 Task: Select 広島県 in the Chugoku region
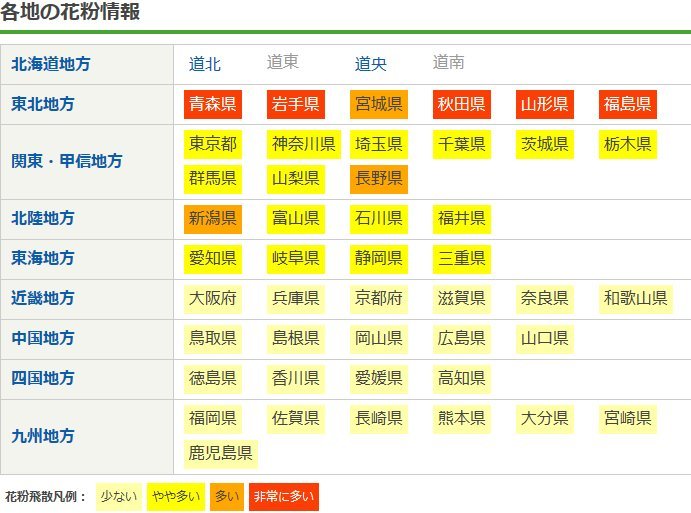461,338
